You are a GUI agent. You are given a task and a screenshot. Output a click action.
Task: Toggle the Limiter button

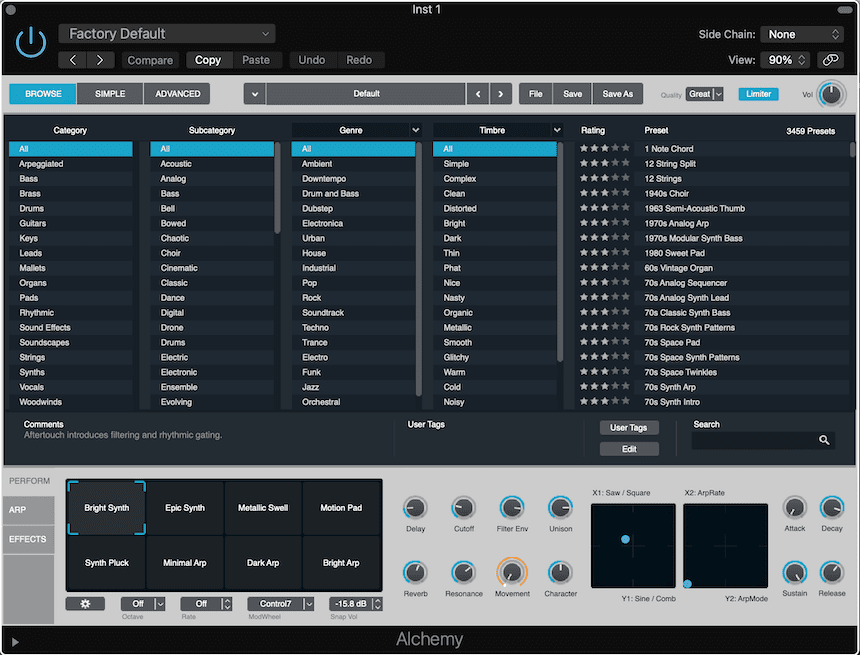pyautogui.click(x=758, y=94)
